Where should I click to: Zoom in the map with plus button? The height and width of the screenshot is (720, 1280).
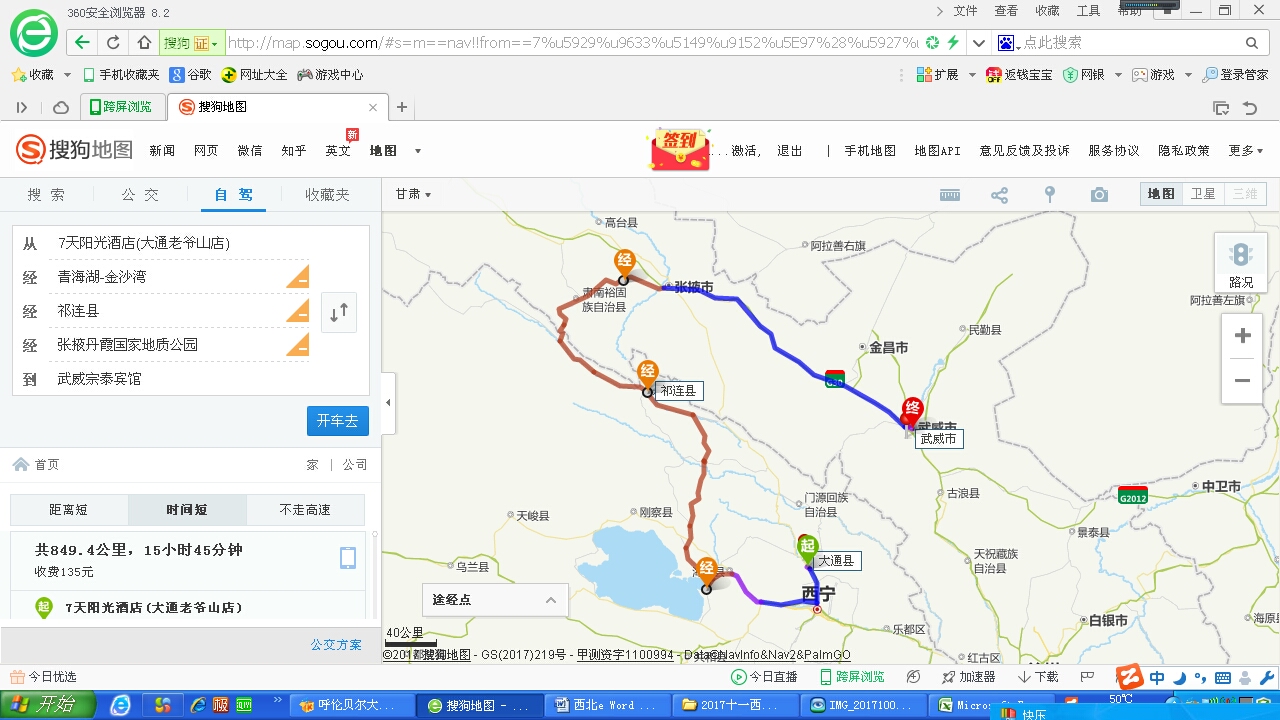(x=1242, y=336)
